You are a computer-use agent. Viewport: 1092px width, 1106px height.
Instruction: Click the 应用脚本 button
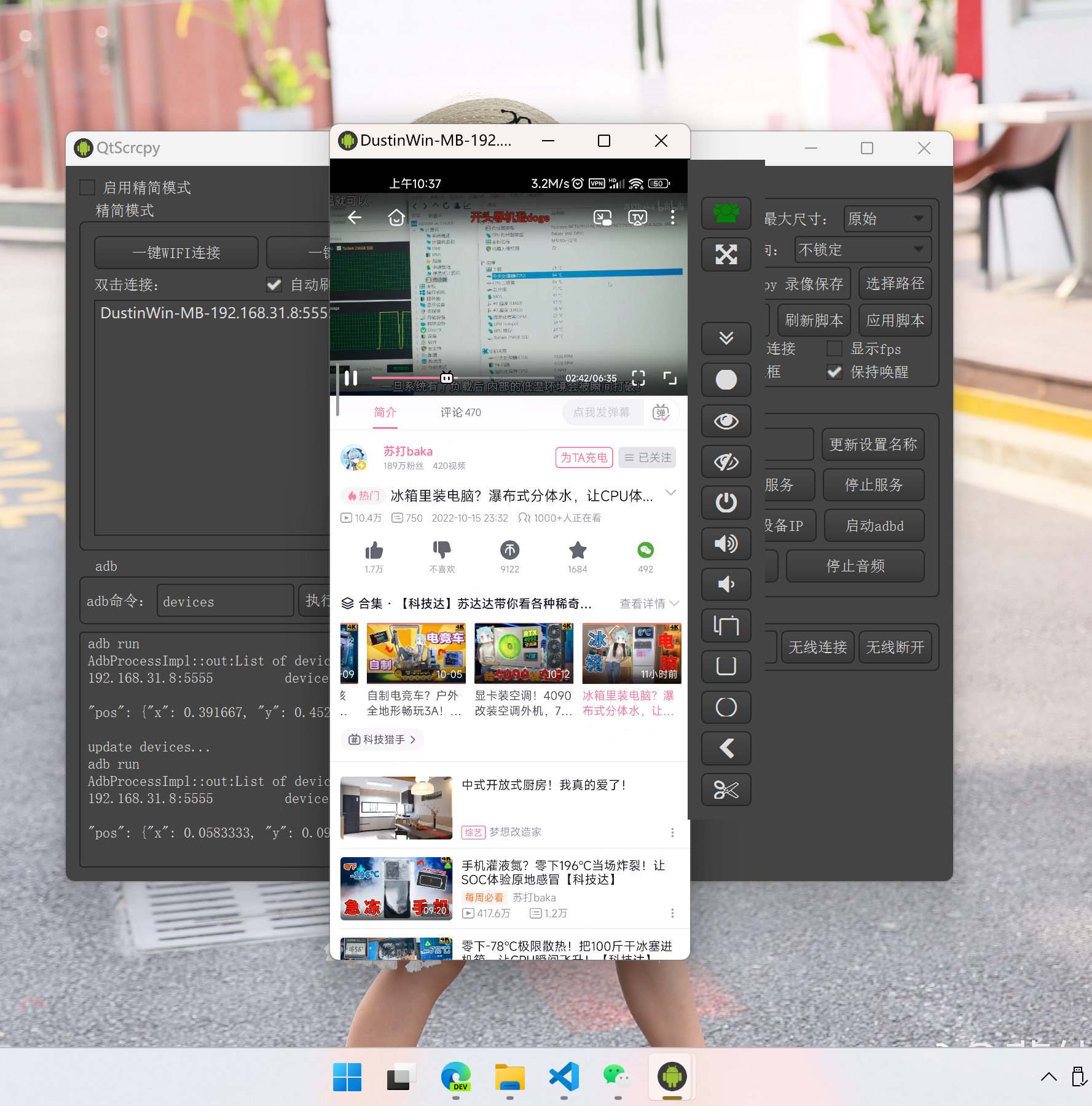click(895, 320)
